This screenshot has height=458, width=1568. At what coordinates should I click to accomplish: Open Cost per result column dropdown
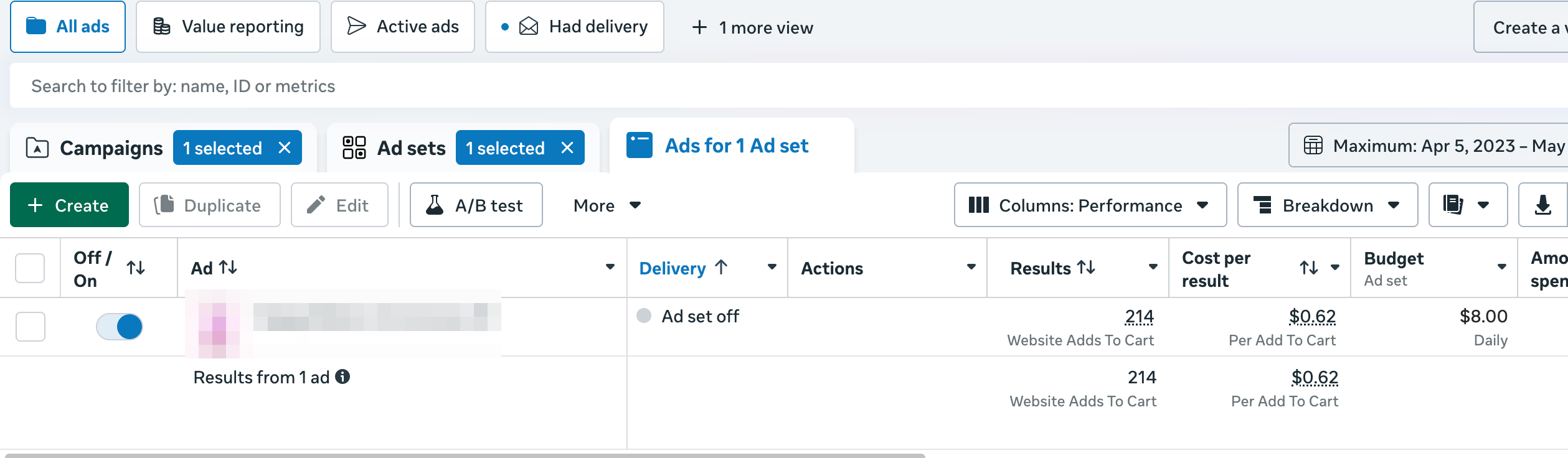1335,268
